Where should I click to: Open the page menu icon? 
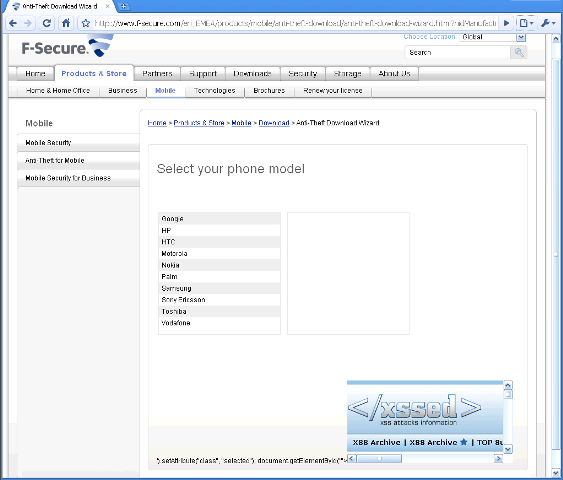coord(526,24)
